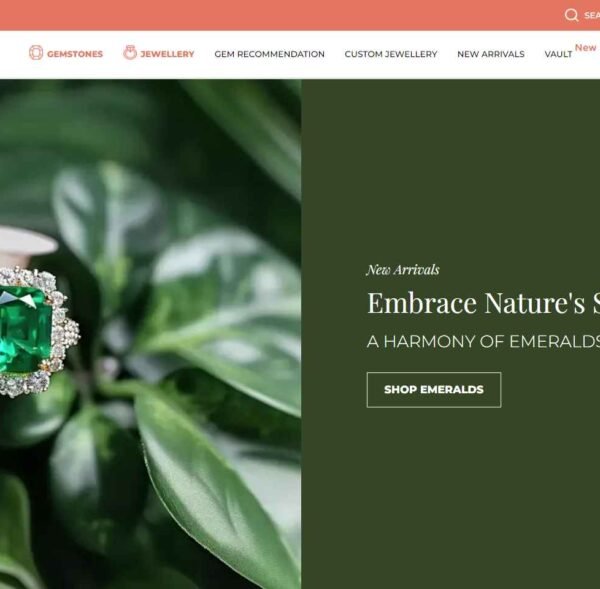Viewport: 600px width, 589px height.
Task: Click the Embrace Nature's headline
Action: (483, 303)
